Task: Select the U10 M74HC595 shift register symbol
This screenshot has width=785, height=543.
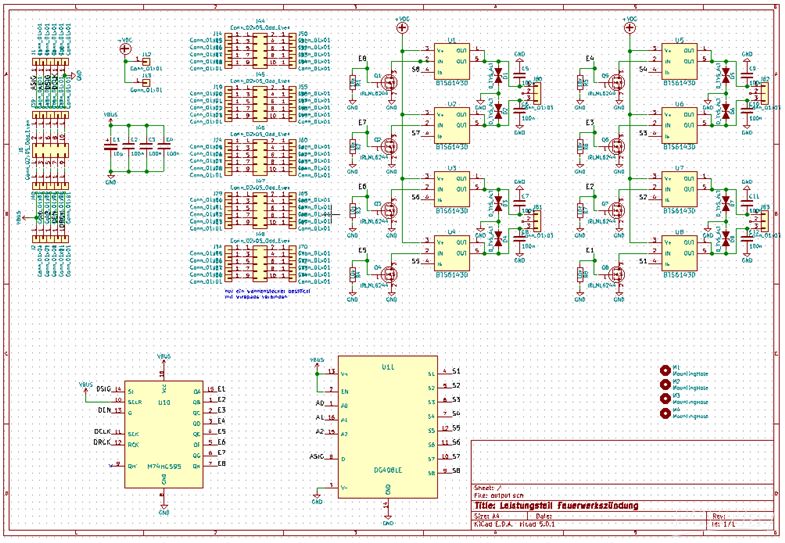Action: pos(164,434)
